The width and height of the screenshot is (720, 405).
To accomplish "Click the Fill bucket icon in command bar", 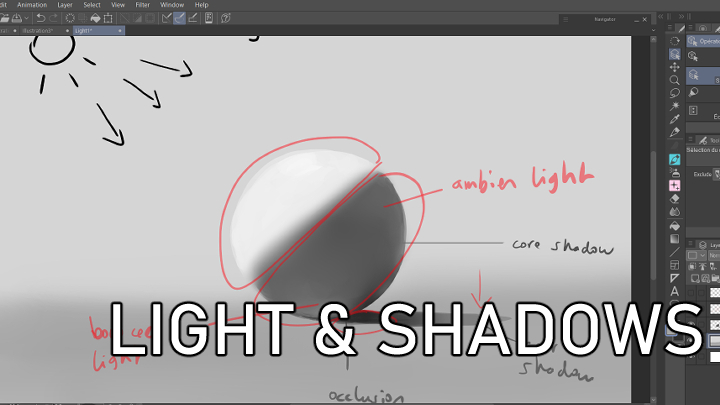I will point(96,18).
